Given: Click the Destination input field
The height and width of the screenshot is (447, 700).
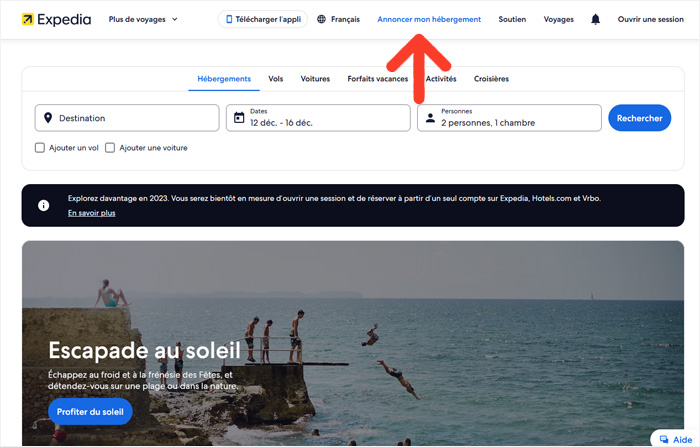Looking at the screenshot, I should 127,118.
